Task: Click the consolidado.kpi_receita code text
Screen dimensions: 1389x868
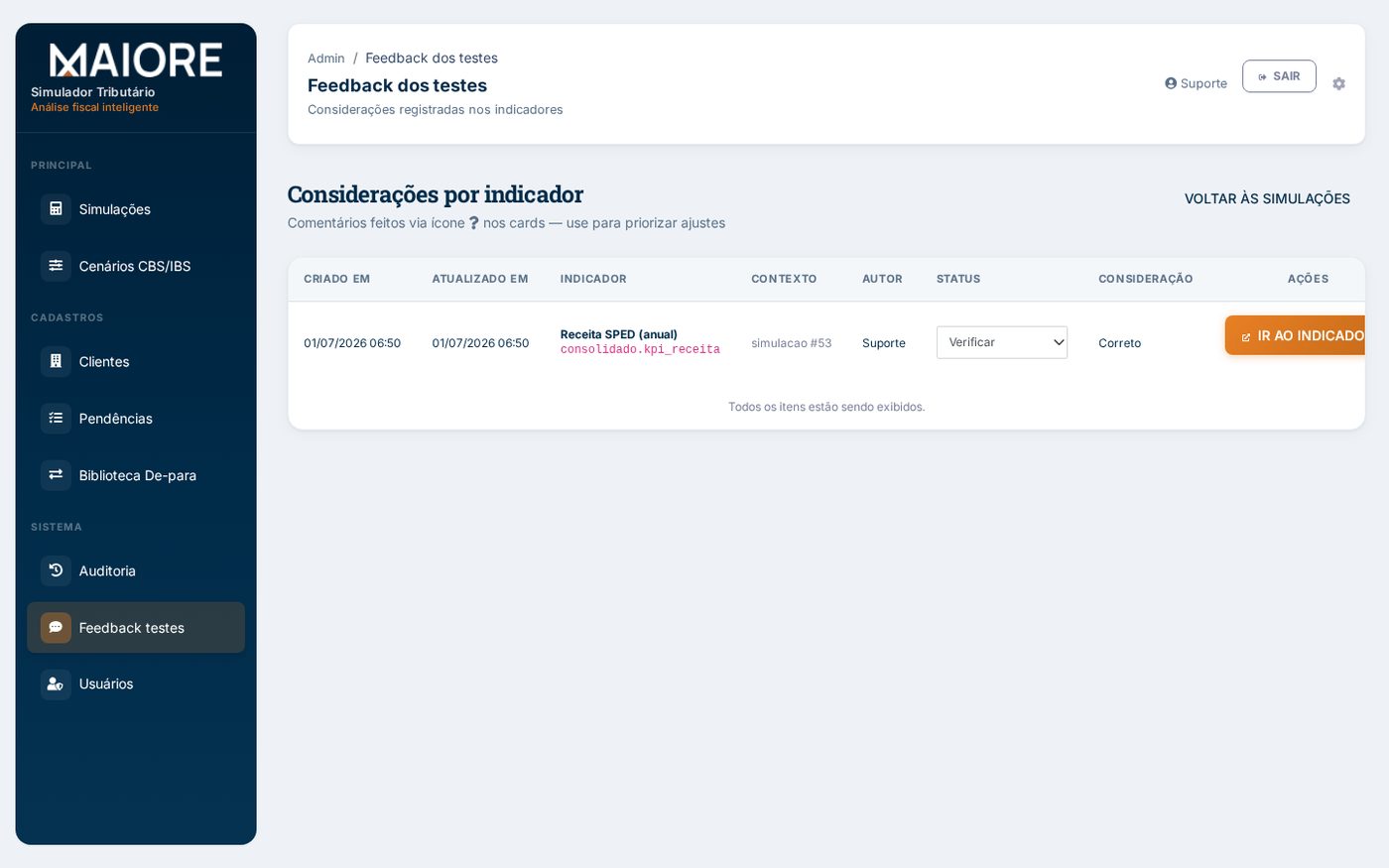Action: point(640,350)
